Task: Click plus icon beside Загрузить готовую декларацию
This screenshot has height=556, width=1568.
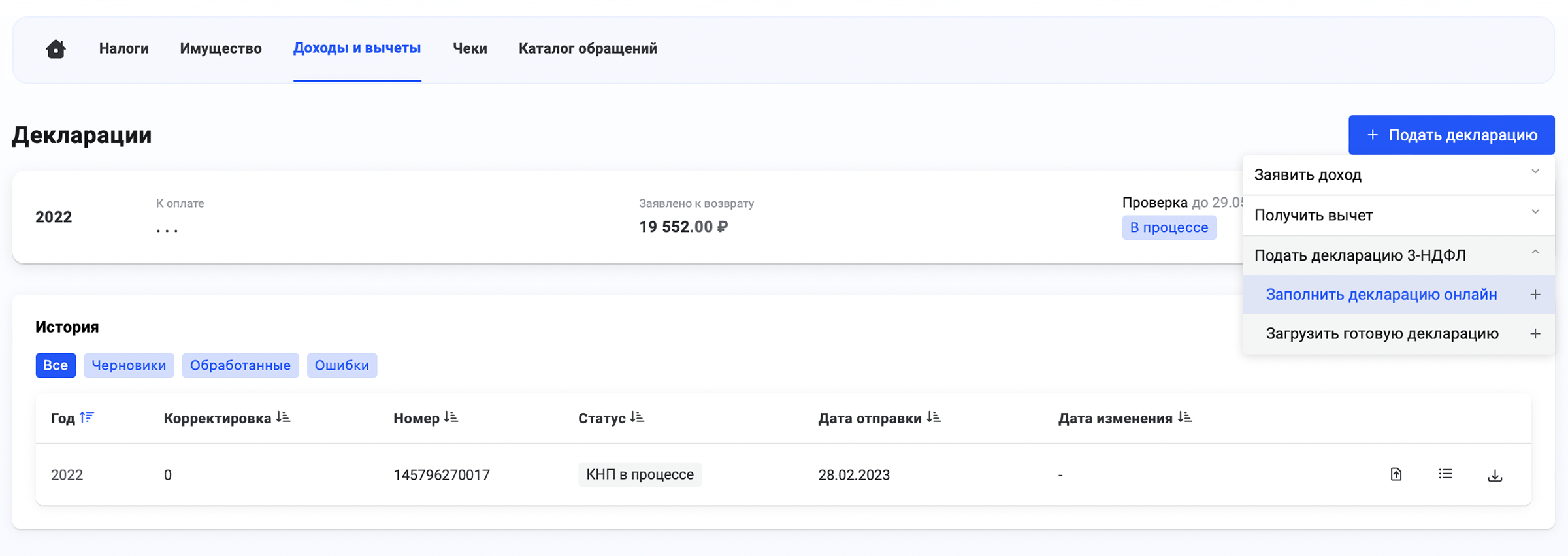Action: [x=1535, y=334]
